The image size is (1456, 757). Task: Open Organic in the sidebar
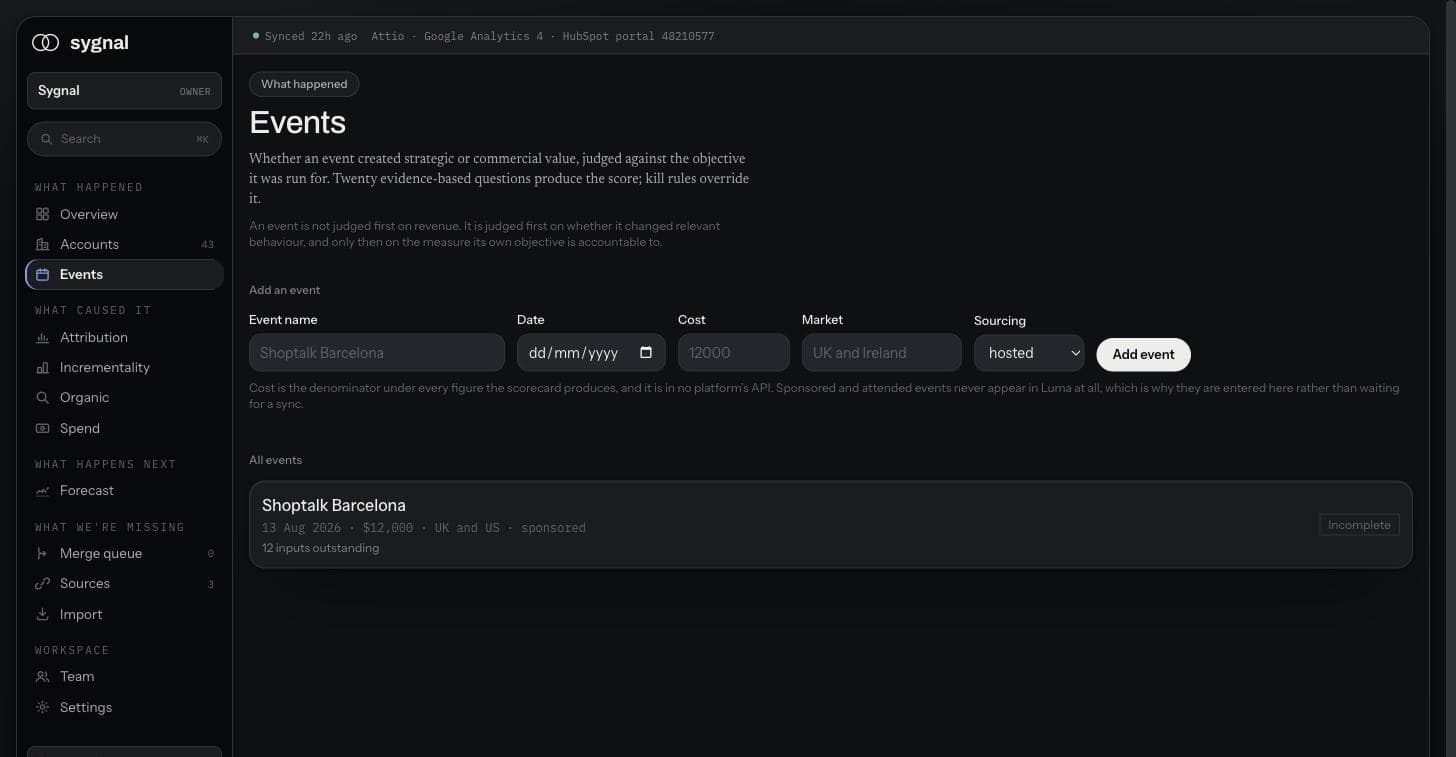[x=124, y=398]
